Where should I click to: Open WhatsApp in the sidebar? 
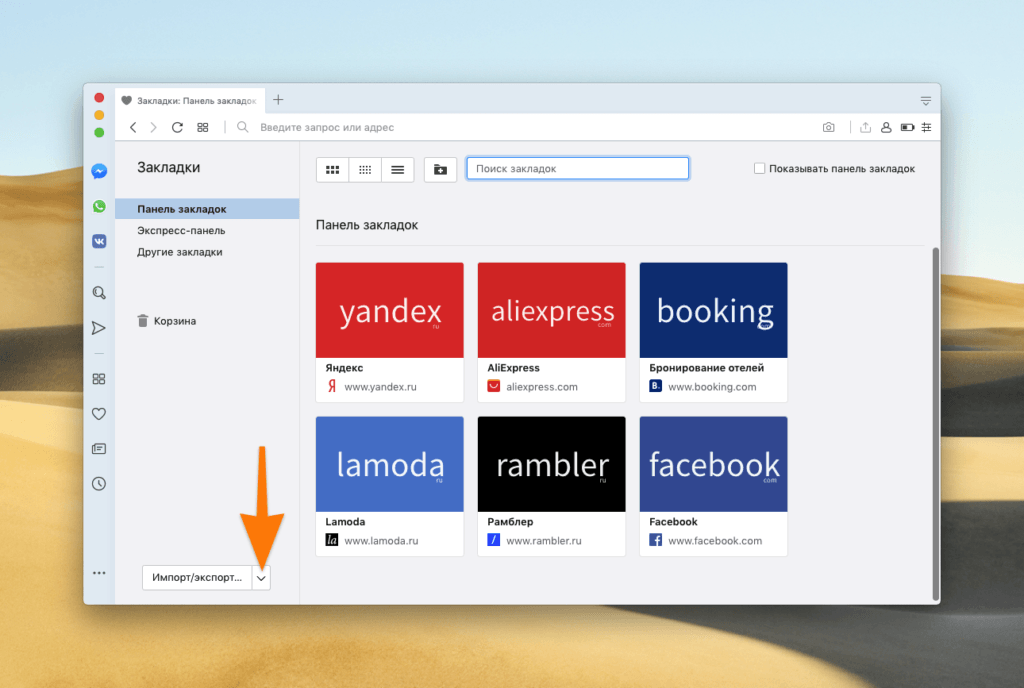pyautogui.click(x=99, y=206)
